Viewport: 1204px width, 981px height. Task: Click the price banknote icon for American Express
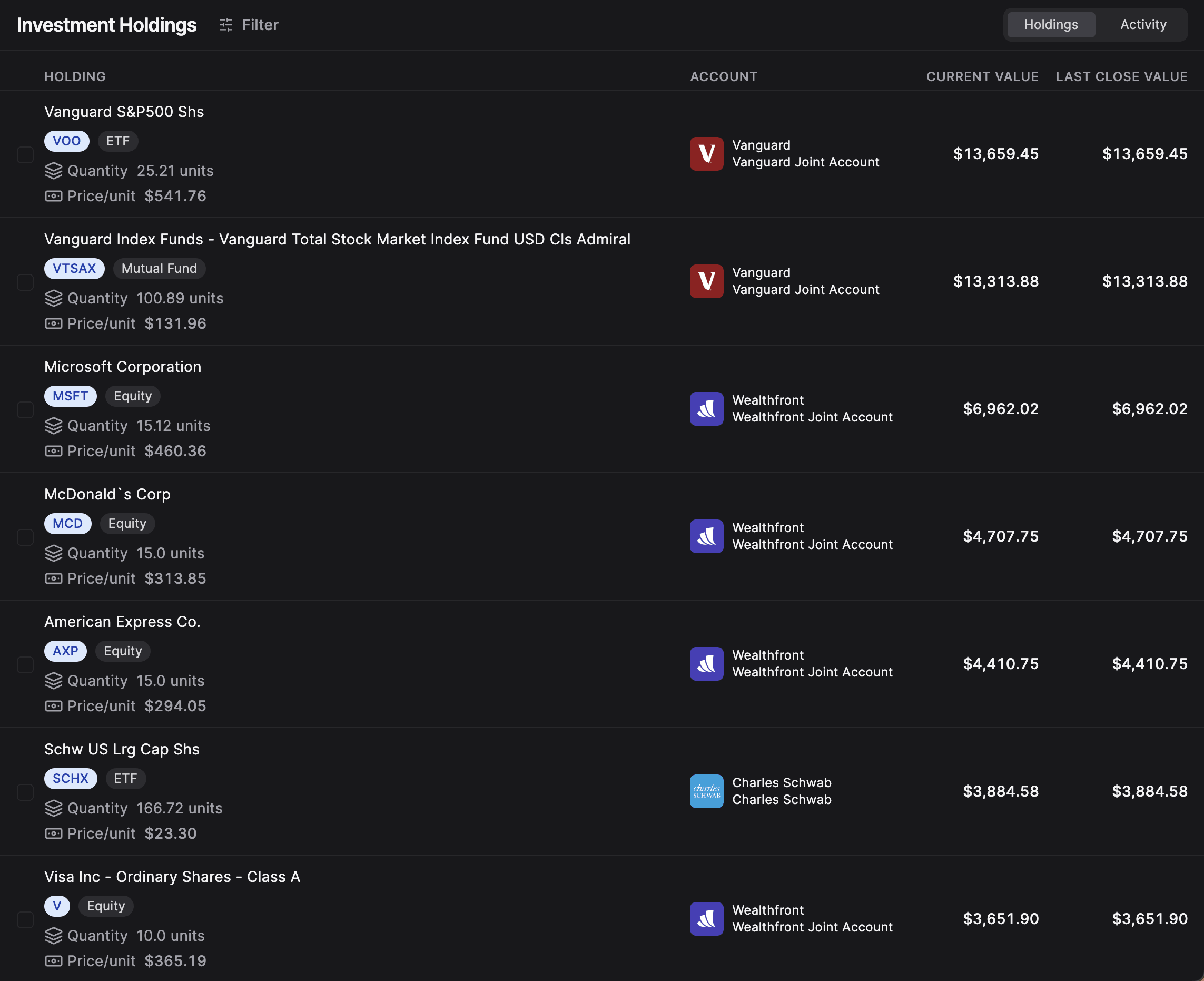(54, 707)
